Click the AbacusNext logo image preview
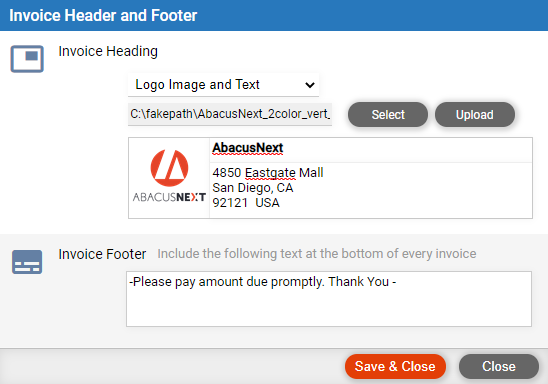Viewport: 548px width, 384px height. point(169,177)
